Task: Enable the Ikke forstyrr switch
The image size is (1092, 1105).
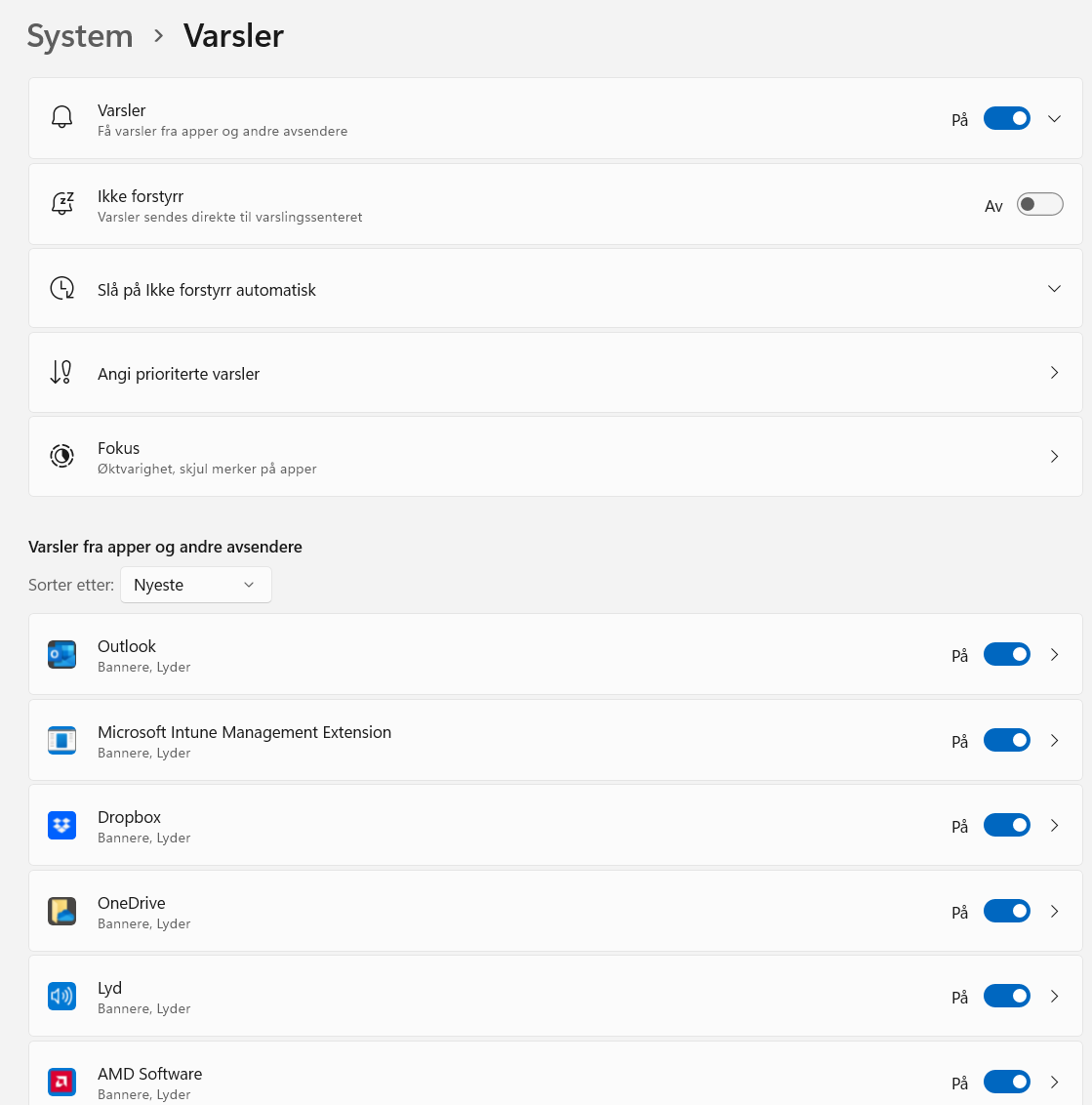Action: point(1039,204)
